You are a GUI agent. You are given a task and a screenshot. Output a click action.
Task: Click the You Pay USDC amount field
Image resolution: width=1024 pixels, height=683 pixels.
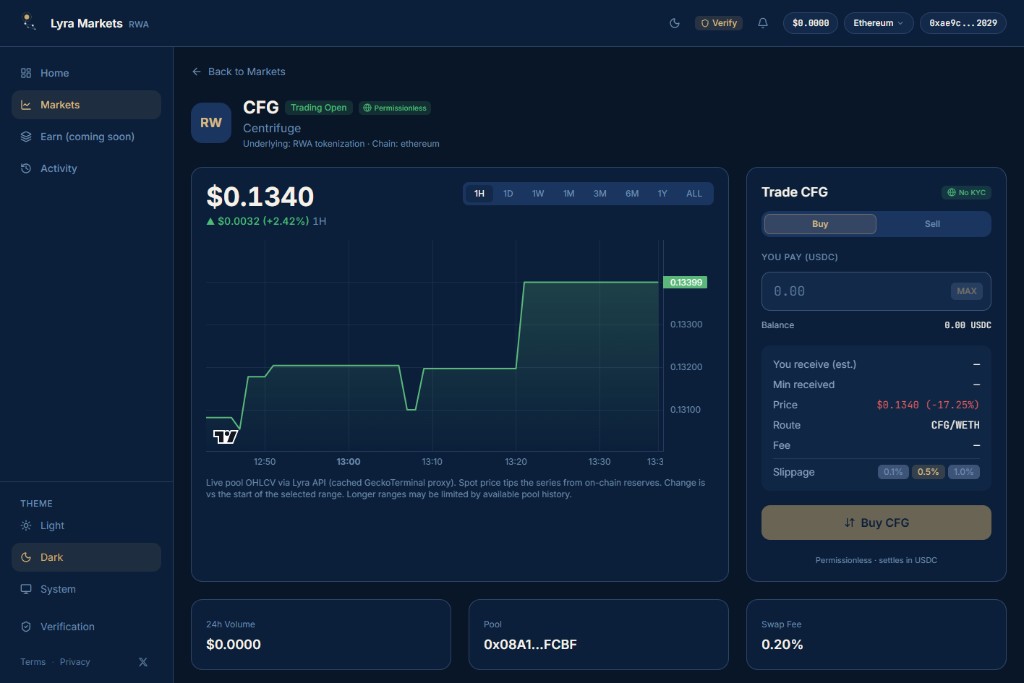(x=876, y=291)
